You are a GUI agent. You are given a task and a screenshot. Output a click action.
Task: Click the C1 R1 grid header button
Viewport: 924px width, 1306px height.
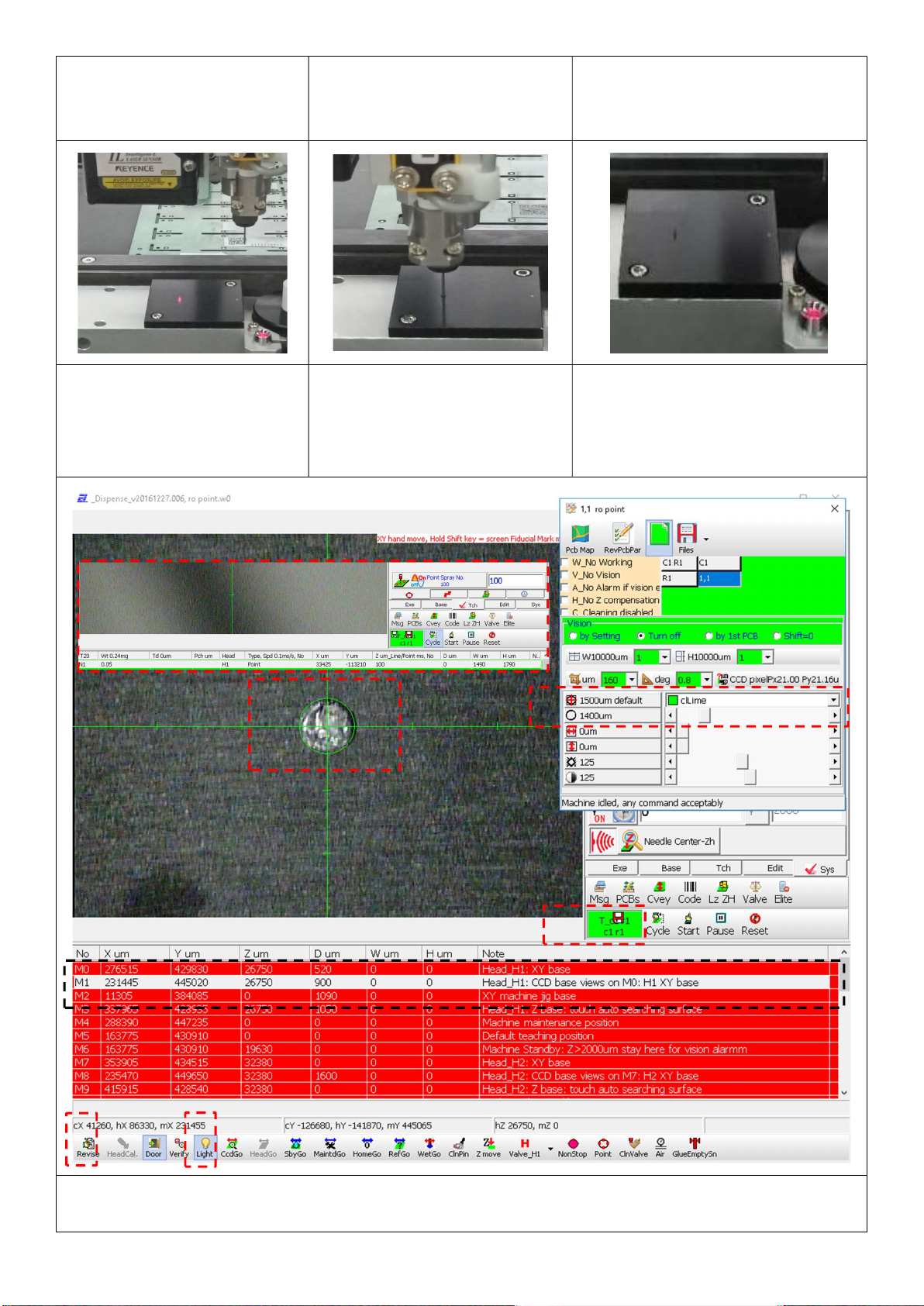678,563
